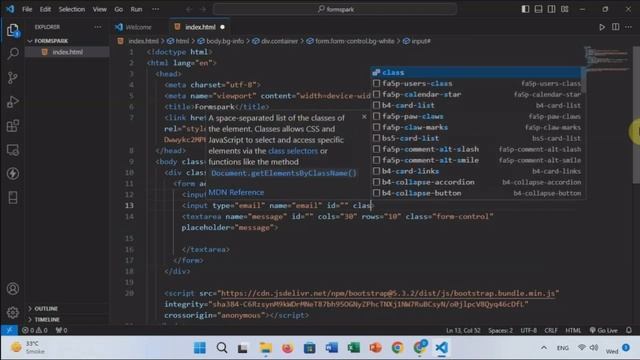Select fa5p-calendar-star suggestion
Viewport: 640px width, 360px height.
click(477, 94)
